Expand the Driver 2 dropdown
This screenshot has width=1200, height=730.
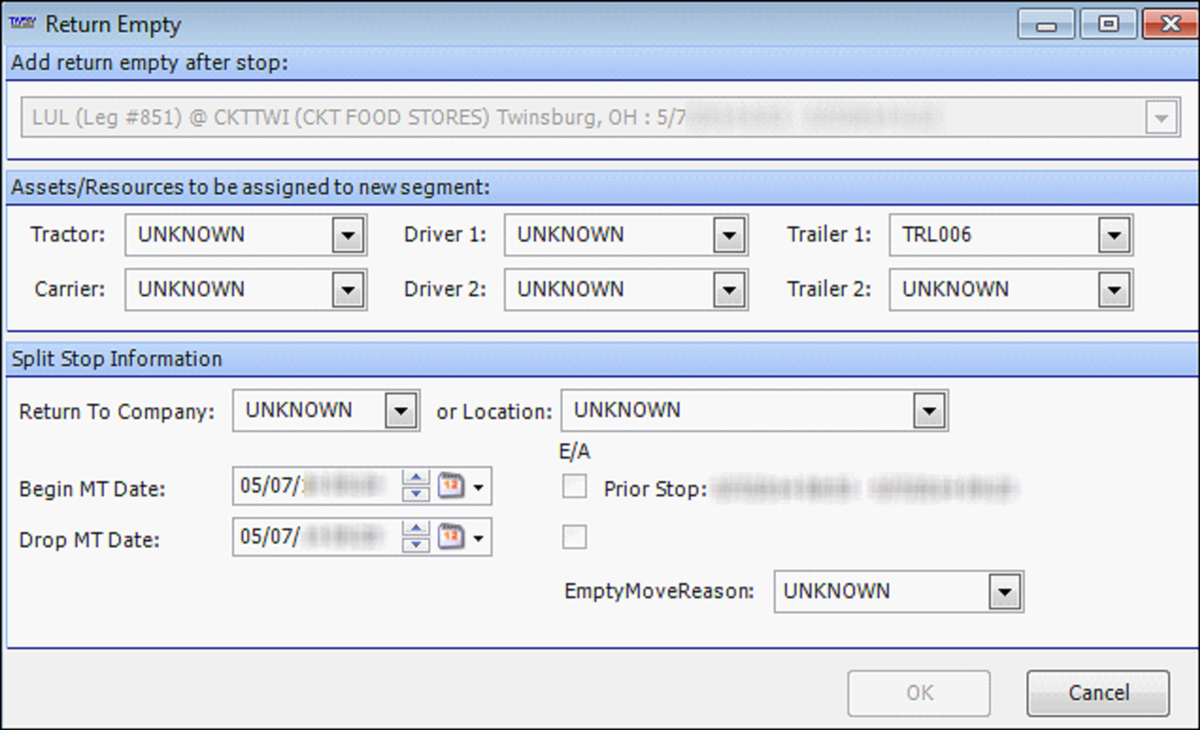(727, 290)
